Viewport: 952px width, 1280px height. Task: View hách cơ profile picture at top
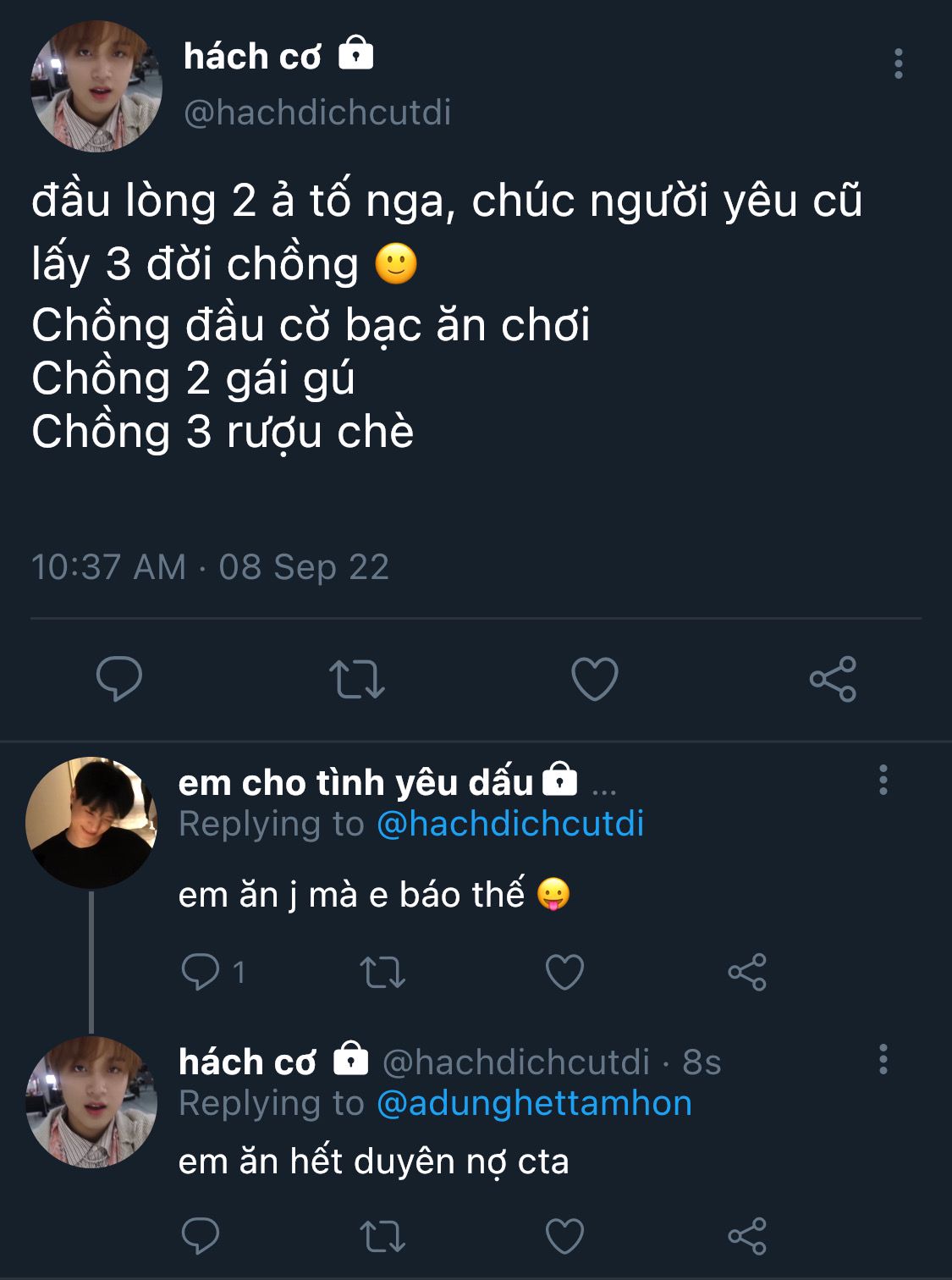(x=96, y=86)
